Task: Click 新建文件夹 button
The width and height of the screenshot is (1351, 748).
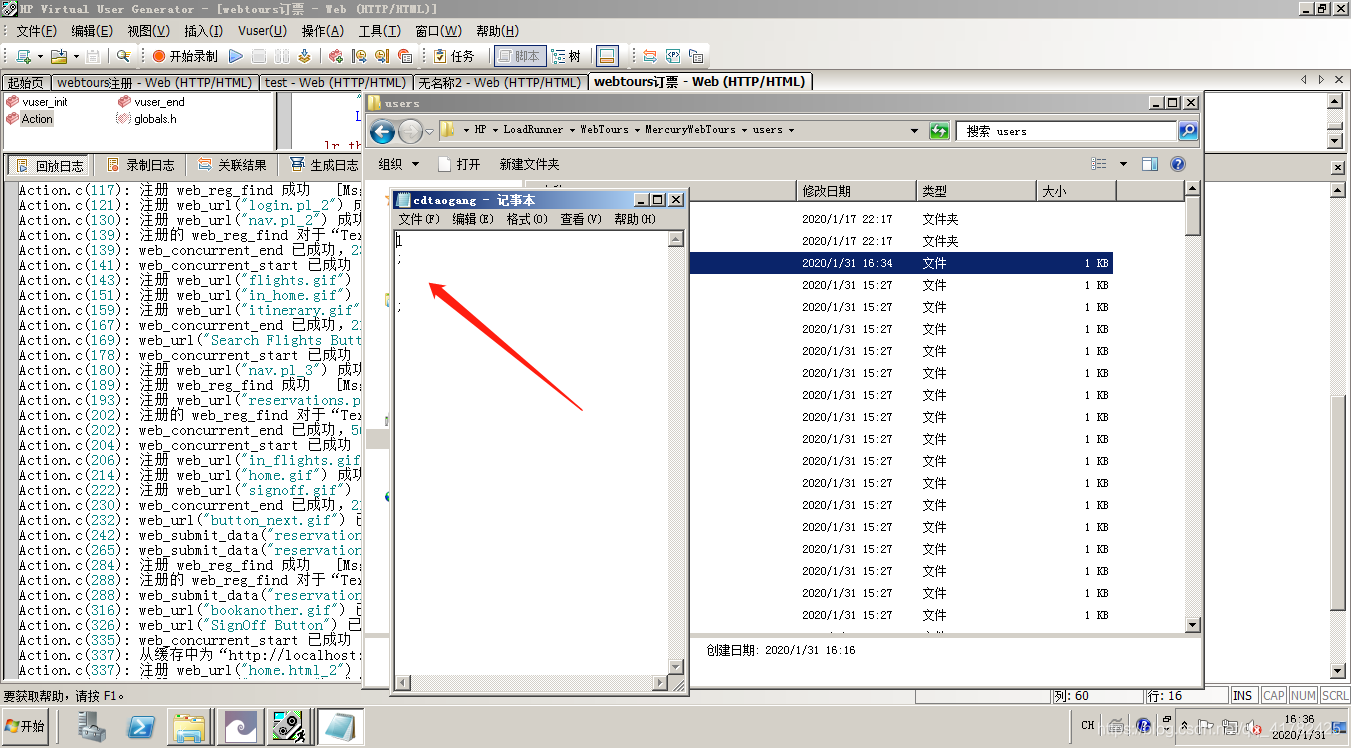Action: click(529, 164)
